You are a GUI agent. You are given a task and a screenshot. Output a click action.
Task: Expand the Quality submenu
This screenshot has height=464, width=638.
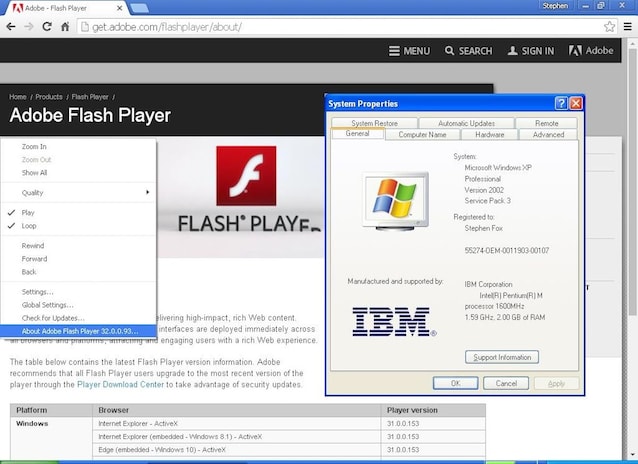pos(79,193)
